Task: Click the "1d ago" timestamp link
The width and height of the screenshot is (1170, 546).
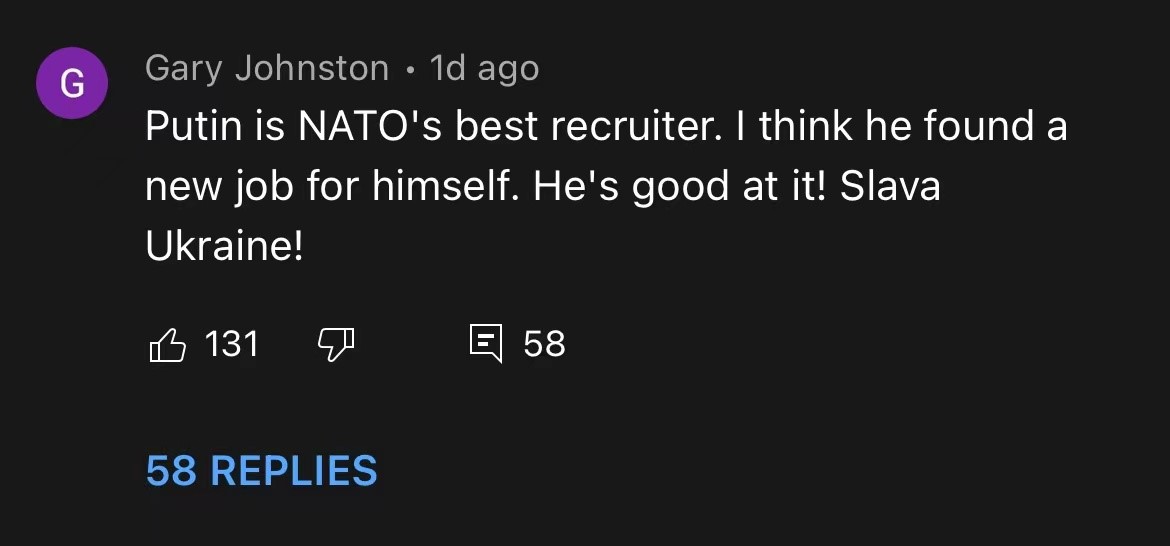Action: coord(484,68)
